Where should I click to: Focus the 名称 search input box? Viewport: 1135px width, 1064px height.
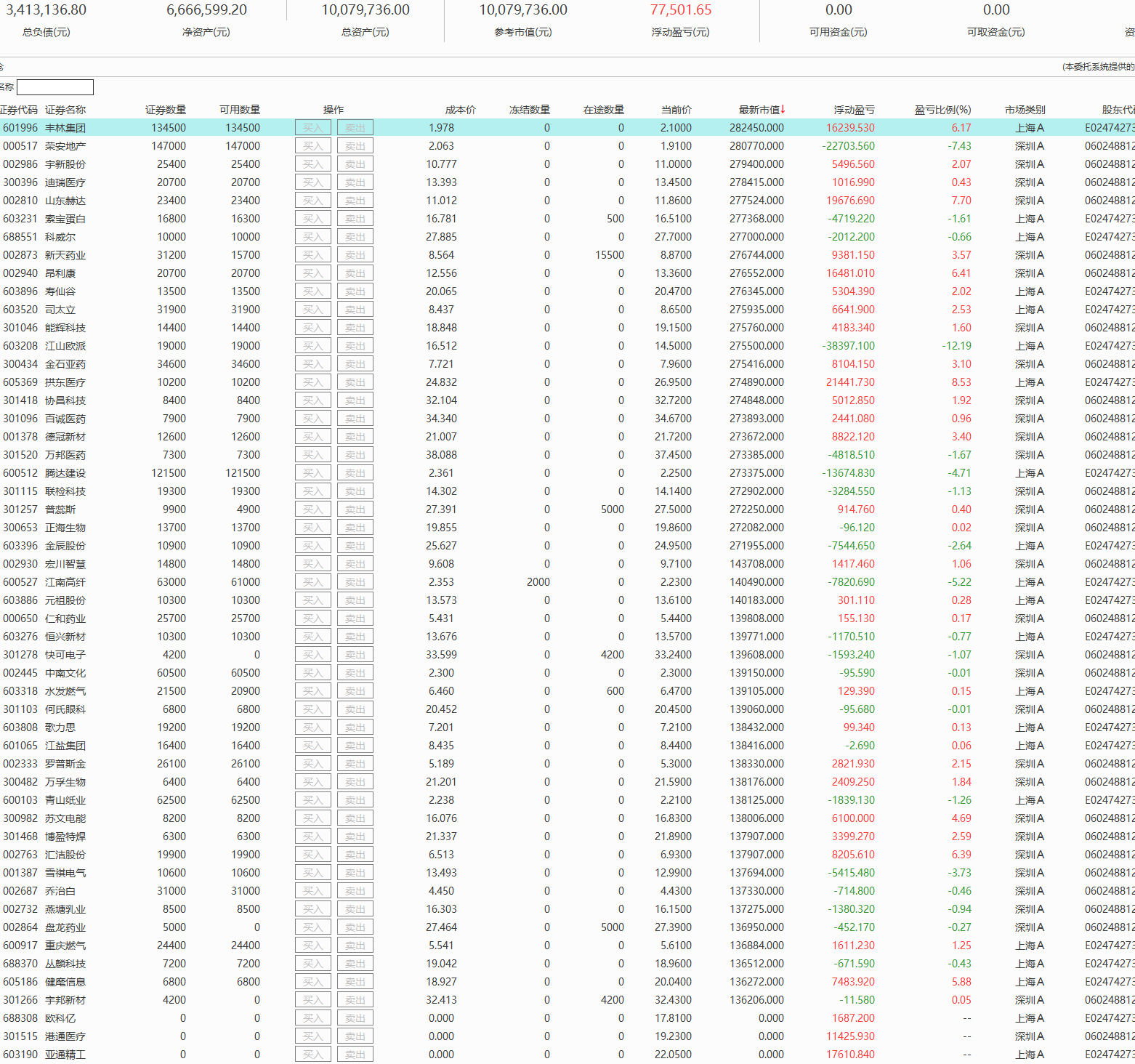click(55, 87)
